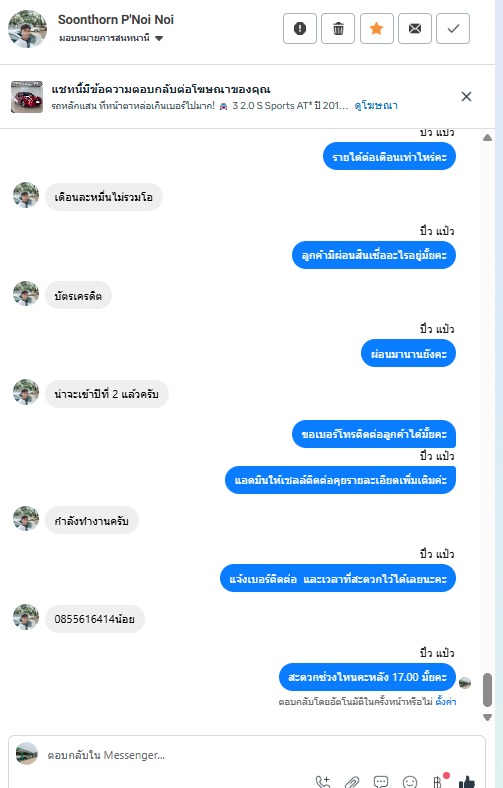Click the chat scrollbar down arrow

487,717
